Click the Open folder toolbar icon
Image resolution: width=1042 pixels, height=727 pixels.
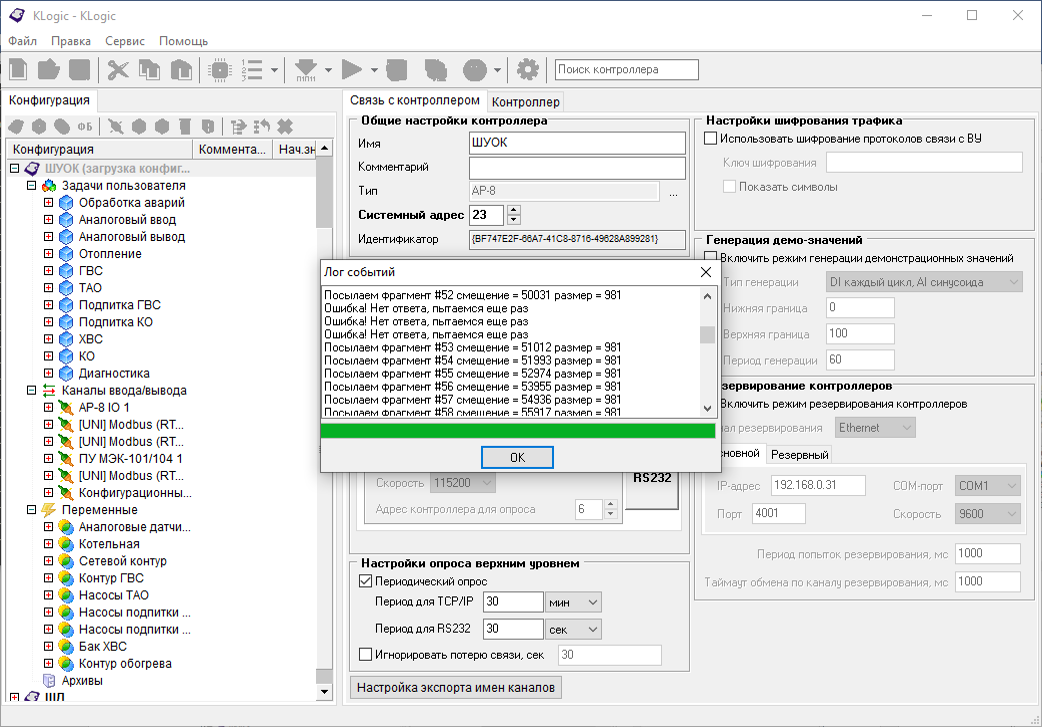click(x=49, y=69)
